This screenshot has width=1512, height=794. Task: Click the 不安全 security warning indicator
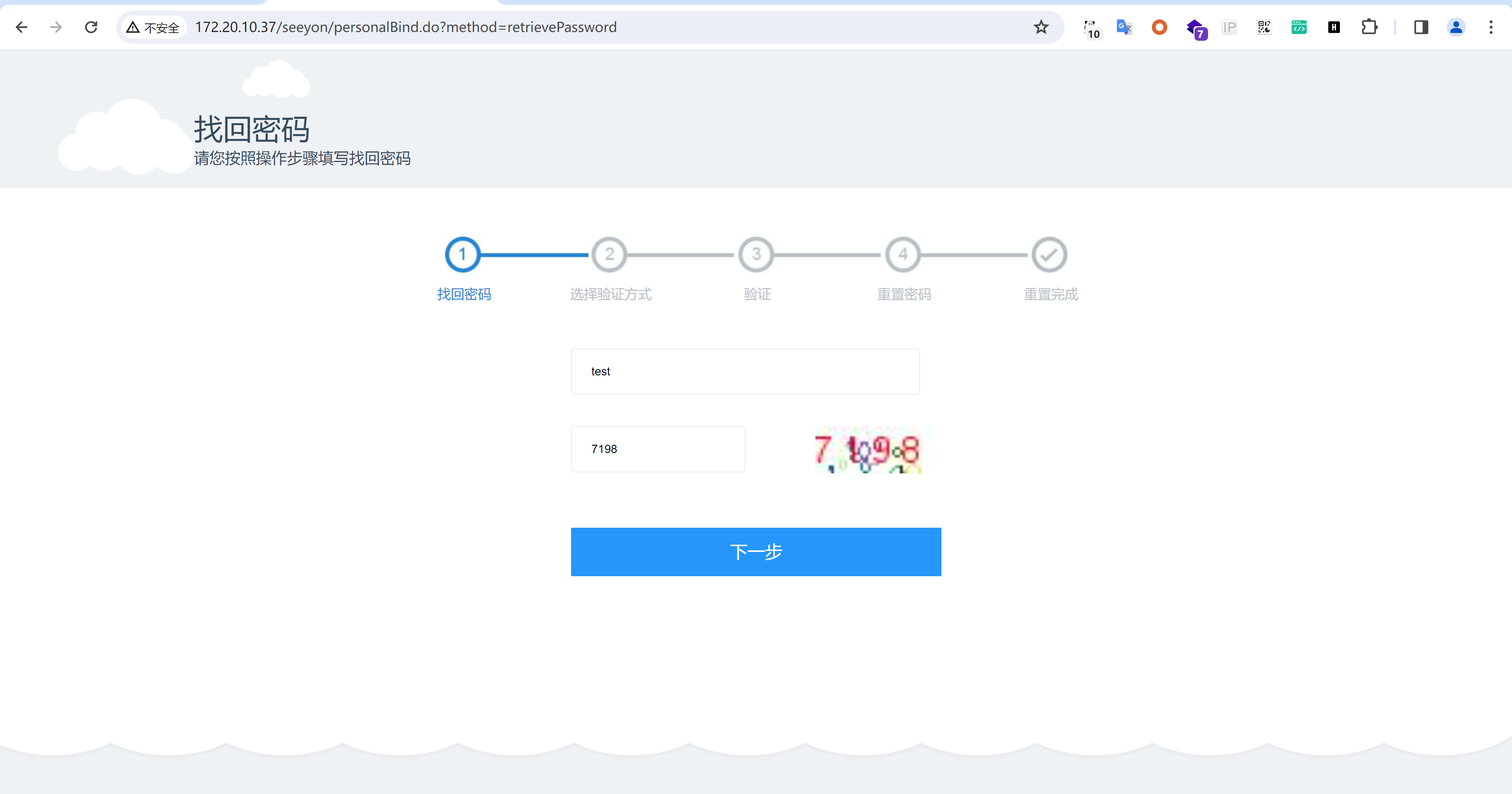tap(153, 27)
